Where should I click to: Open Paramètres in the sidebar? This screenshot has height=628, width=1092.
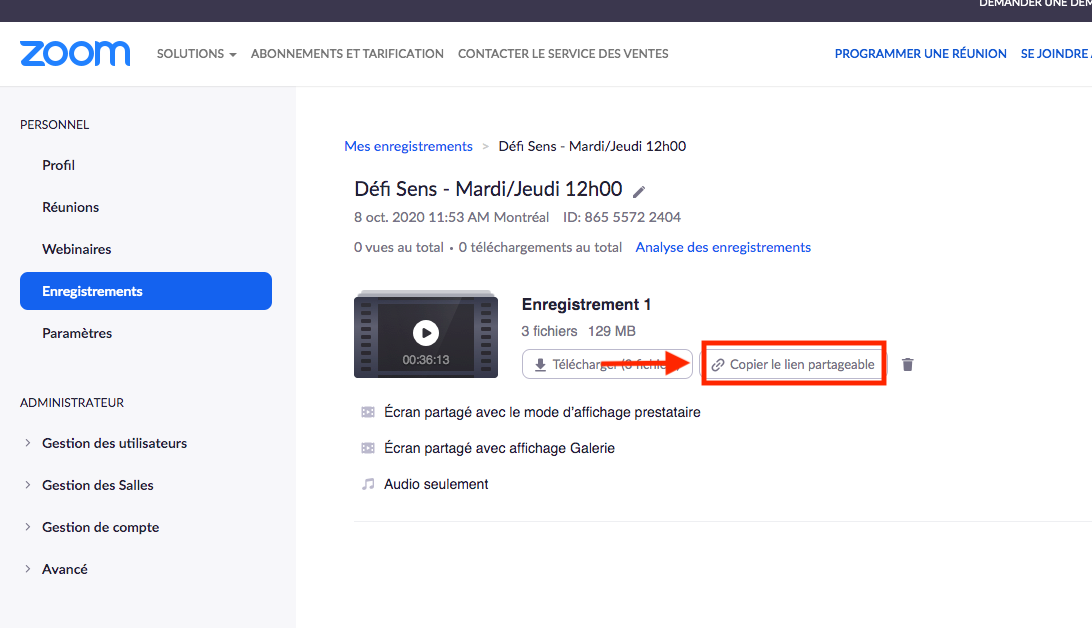pyautogui.click(x=77, y=333)
